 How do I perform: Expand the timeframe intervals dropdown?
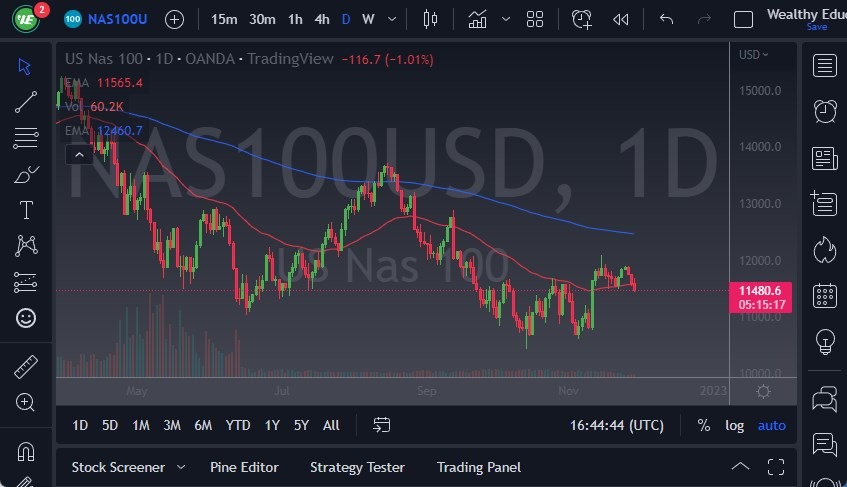point(392,19)
